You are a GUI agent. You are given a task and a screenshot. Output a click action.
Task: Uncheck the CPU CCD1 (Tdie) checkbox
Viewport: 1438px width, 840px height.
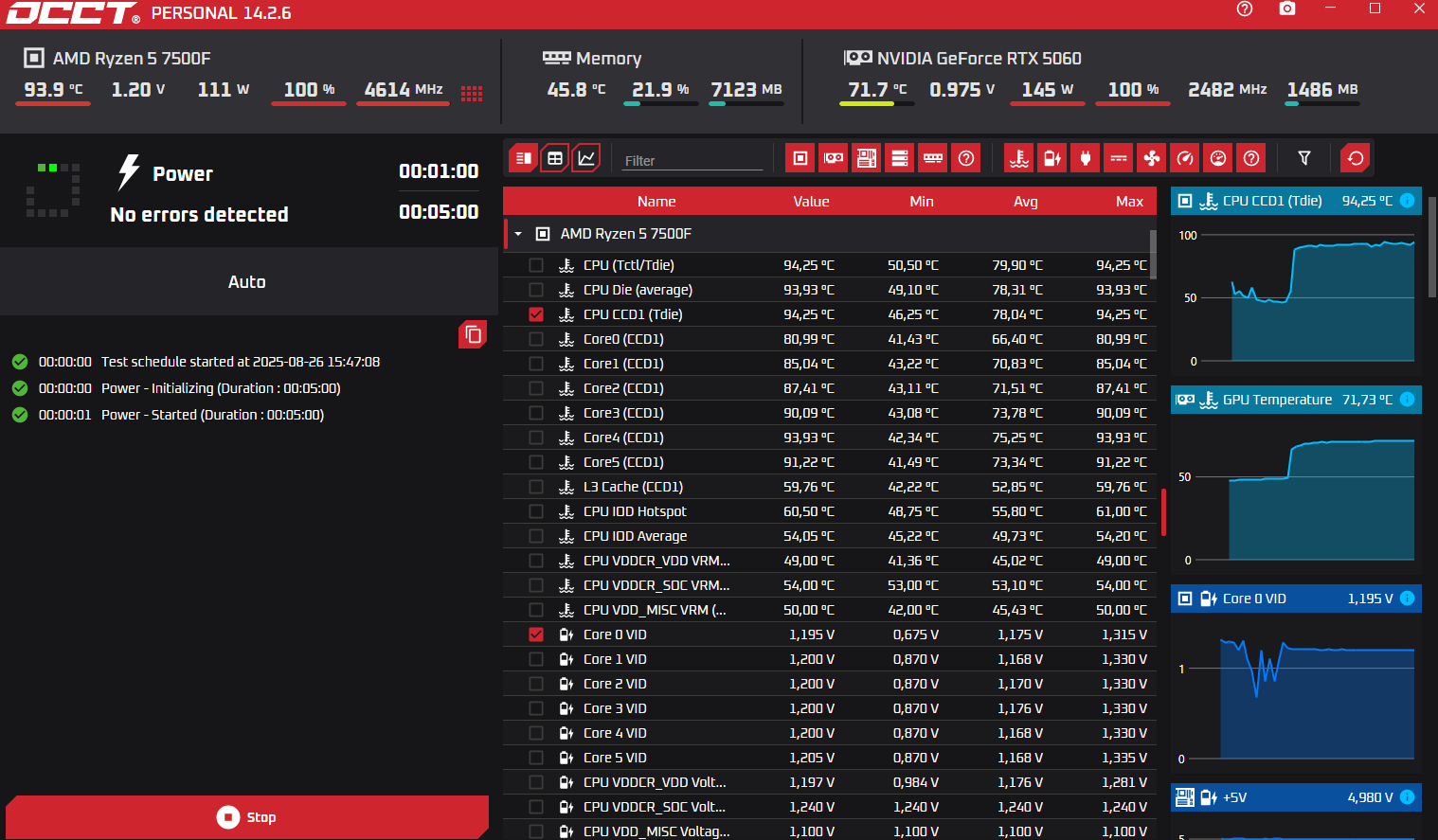[x=536, y=314]
